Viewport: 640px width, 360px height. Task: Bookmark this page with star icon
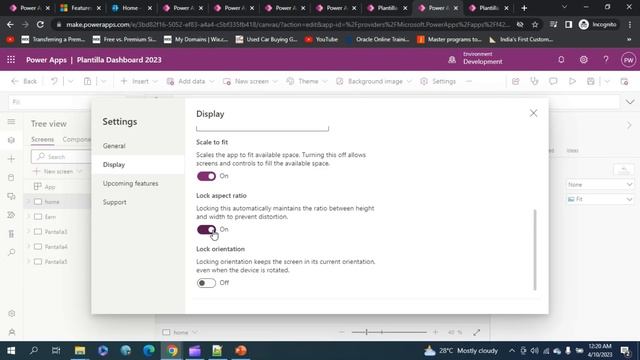click(x=535, y=24)
